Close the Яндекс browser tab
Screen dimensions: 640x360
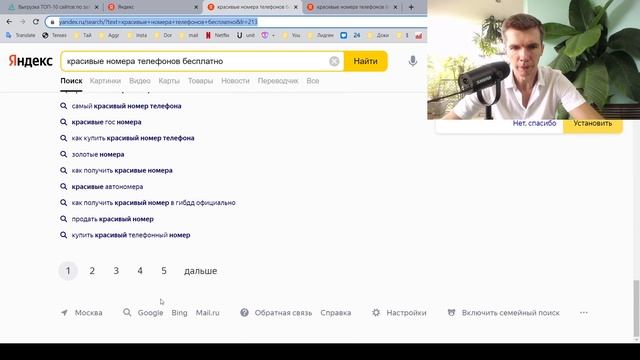pos(196,7)
